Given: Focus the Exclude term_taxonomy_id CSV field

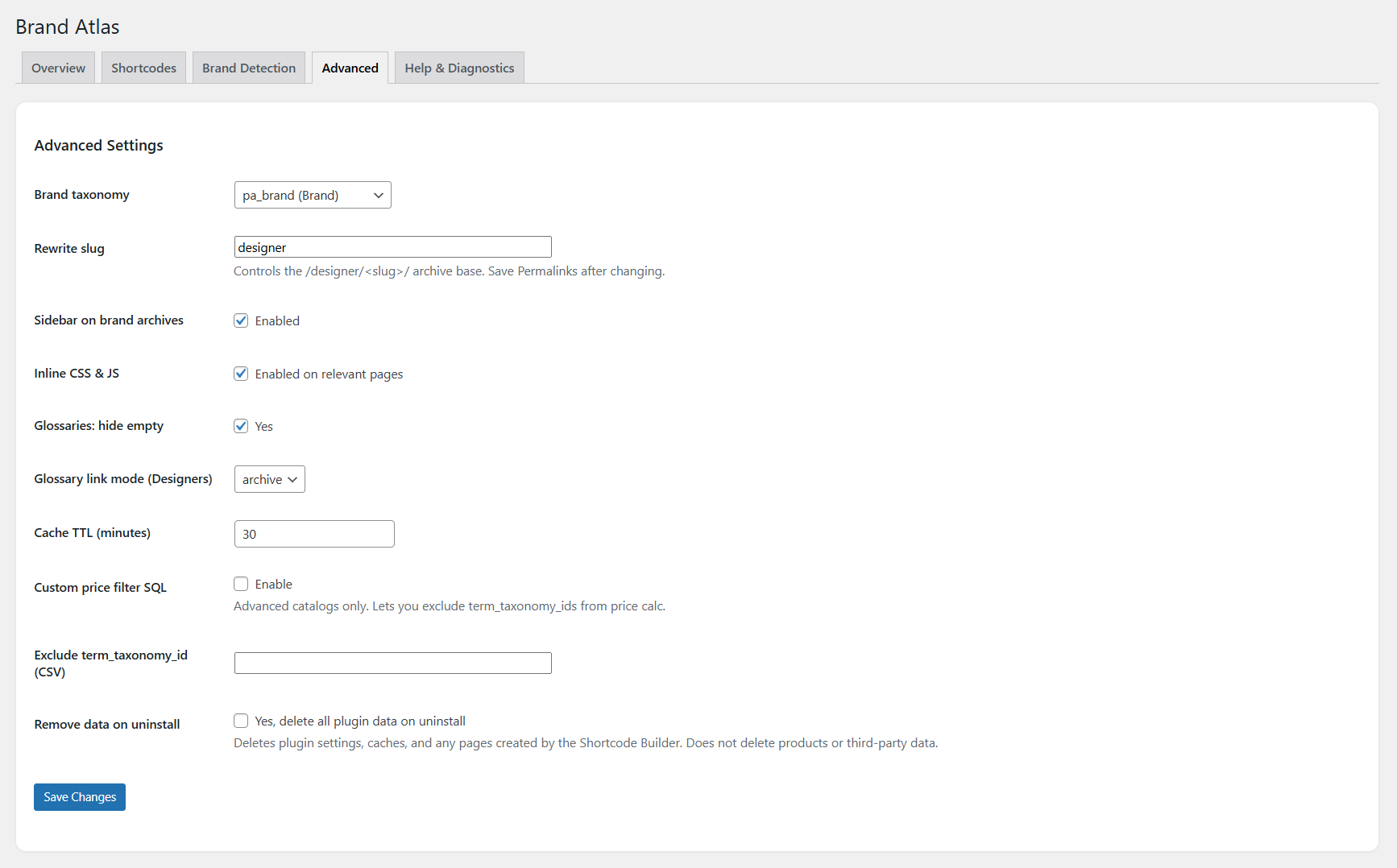Looking at the screenshot, I should point(392,663).
